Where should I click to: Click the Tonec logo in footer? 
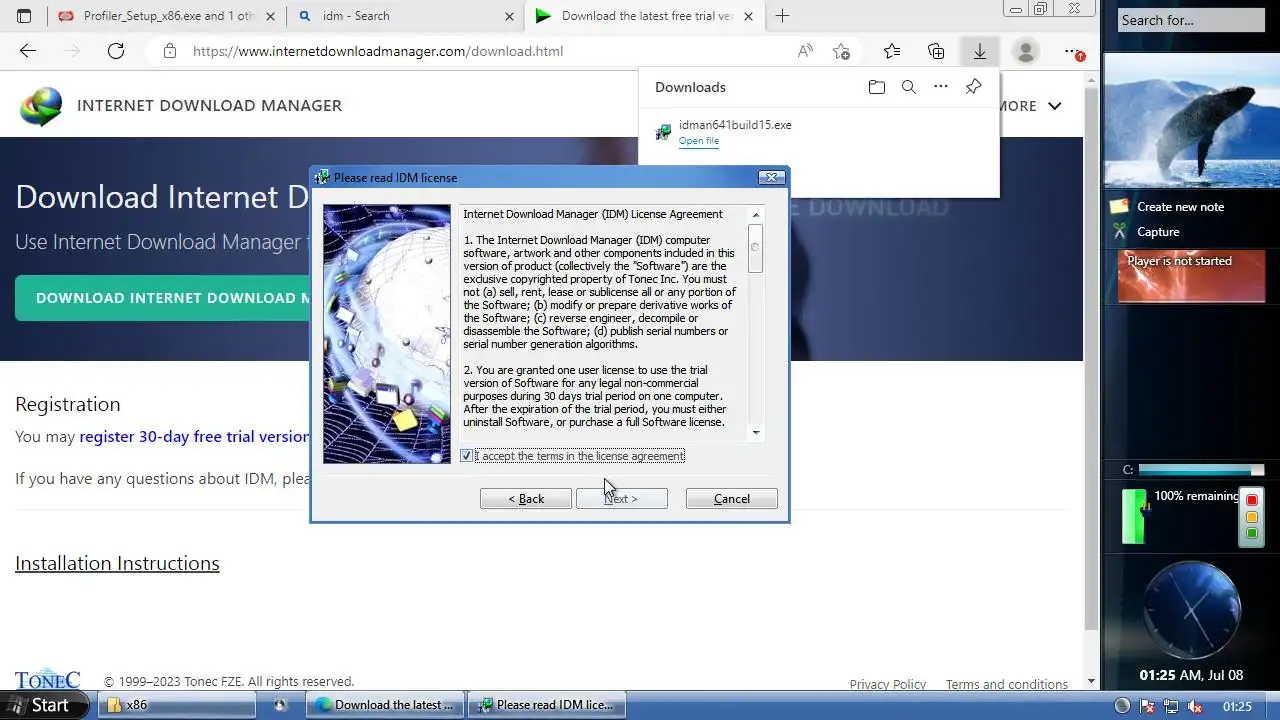click(47, 681)
